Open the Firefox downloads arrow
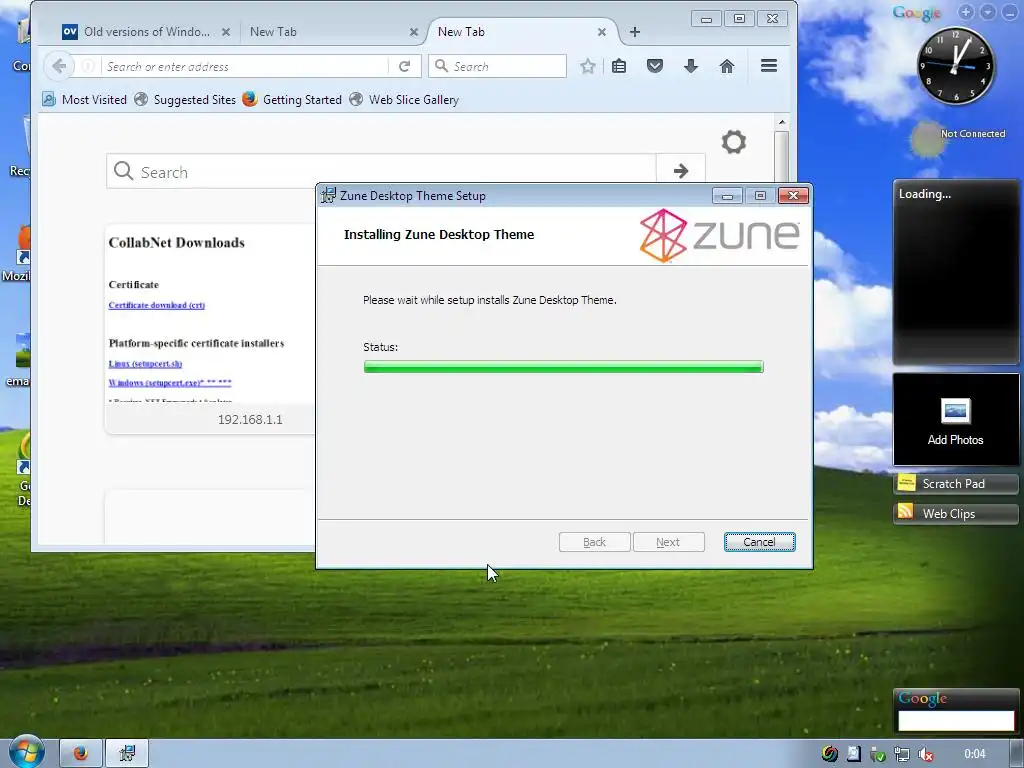The width and height of the screenshot is (1024, 768). (x=691, y=66)
